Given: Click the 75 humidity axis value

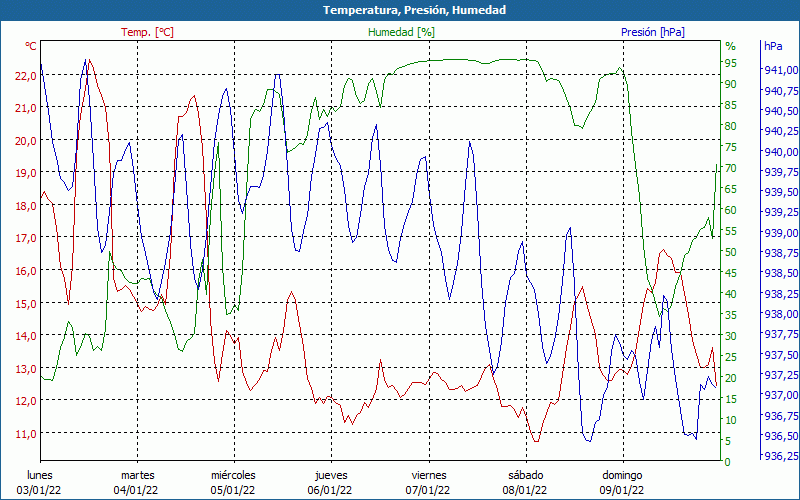Looking at the screenshot, I should click(731, 147).
